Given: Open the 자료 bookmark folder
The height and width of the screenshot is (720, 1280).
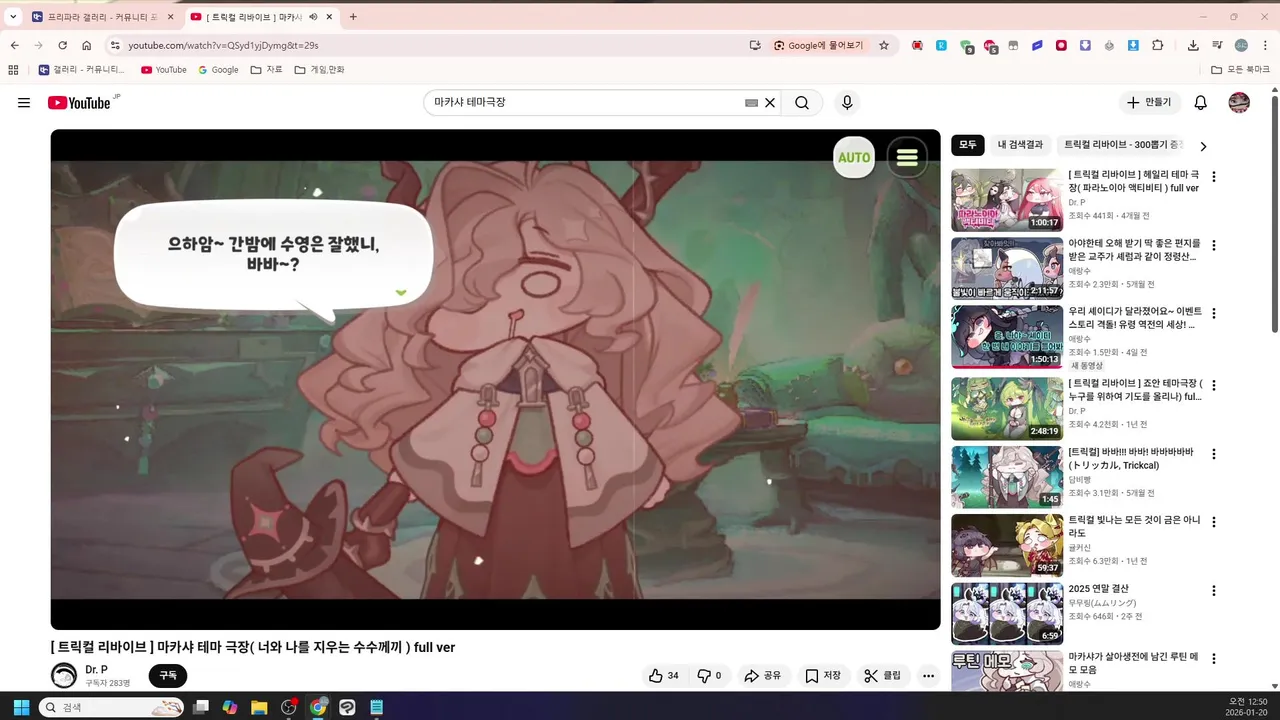Looking at the screenshot, I should 267,70.
